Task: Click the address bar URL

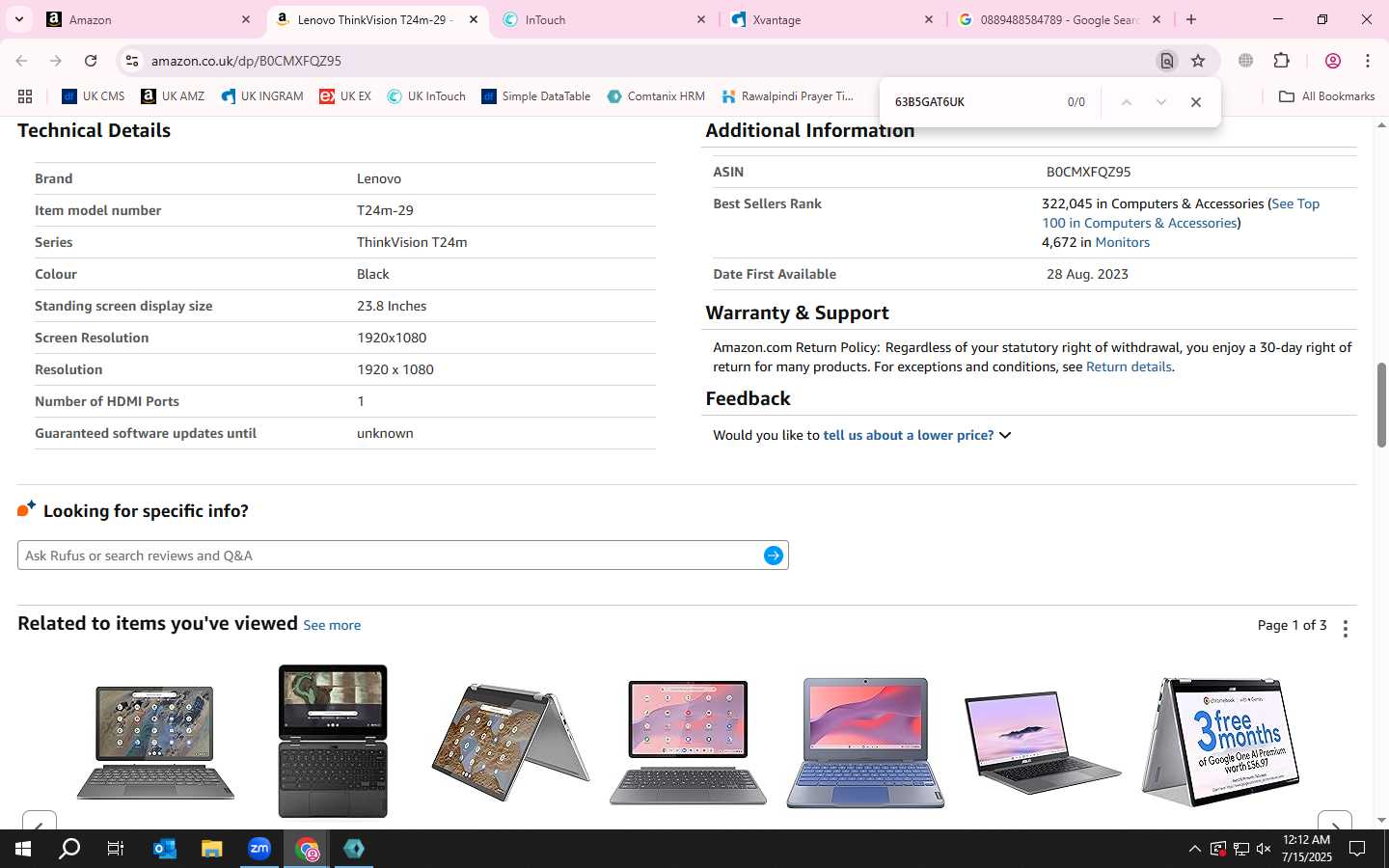Action: (x=246, y=61)
